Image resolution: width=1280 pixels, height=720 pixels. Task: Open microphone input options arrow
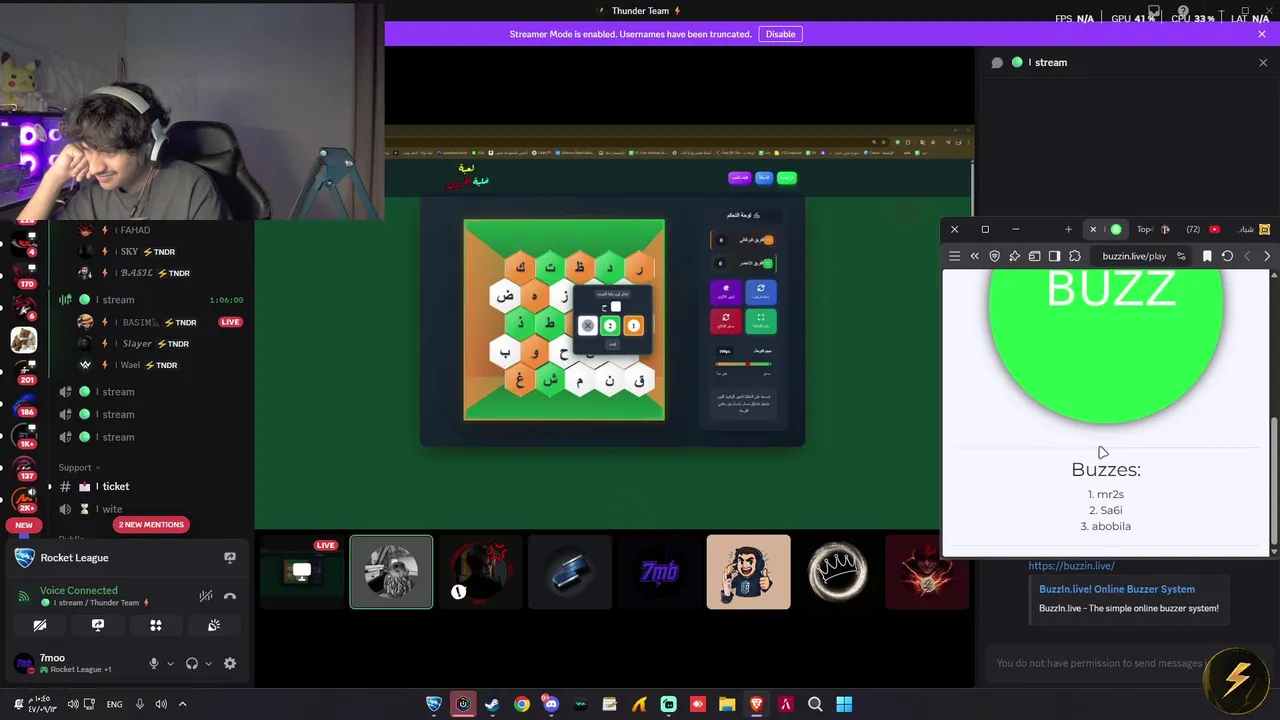pos(170,663)
